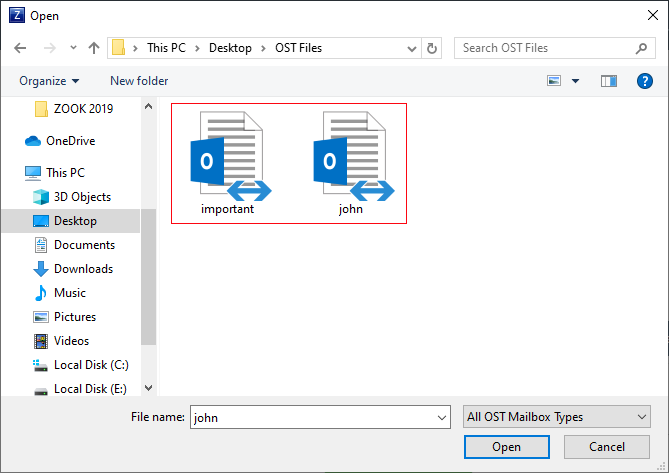This screenshot has width=669, height=473.
Task: Click the Forward navigation arrow
Action: [49, 48]
